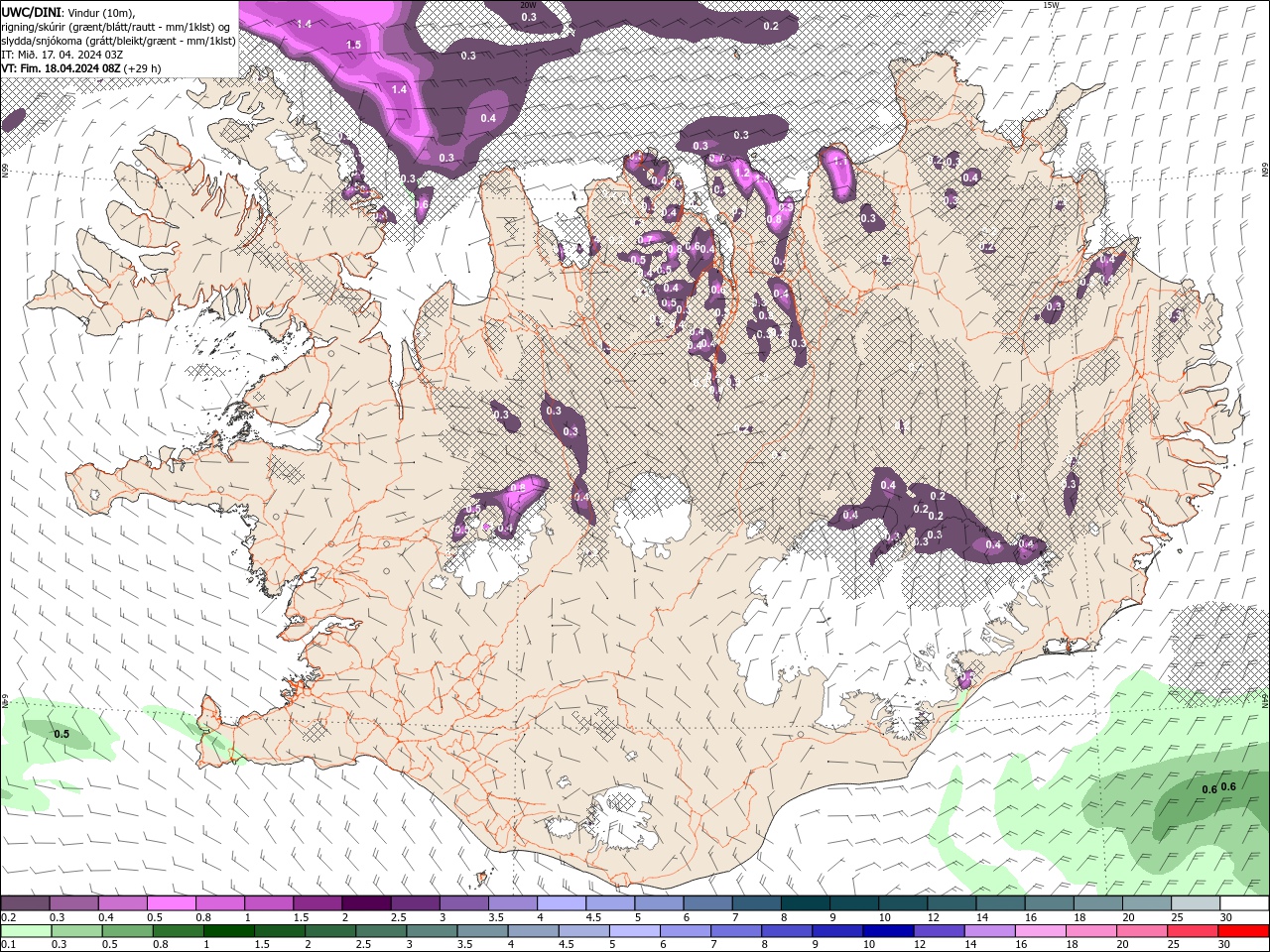Pick the darkest purple swatch labeled 2 in the top legend row
Image resolution: width=1270 pixels, height=952 pixels.
click(x=366, y=902)
